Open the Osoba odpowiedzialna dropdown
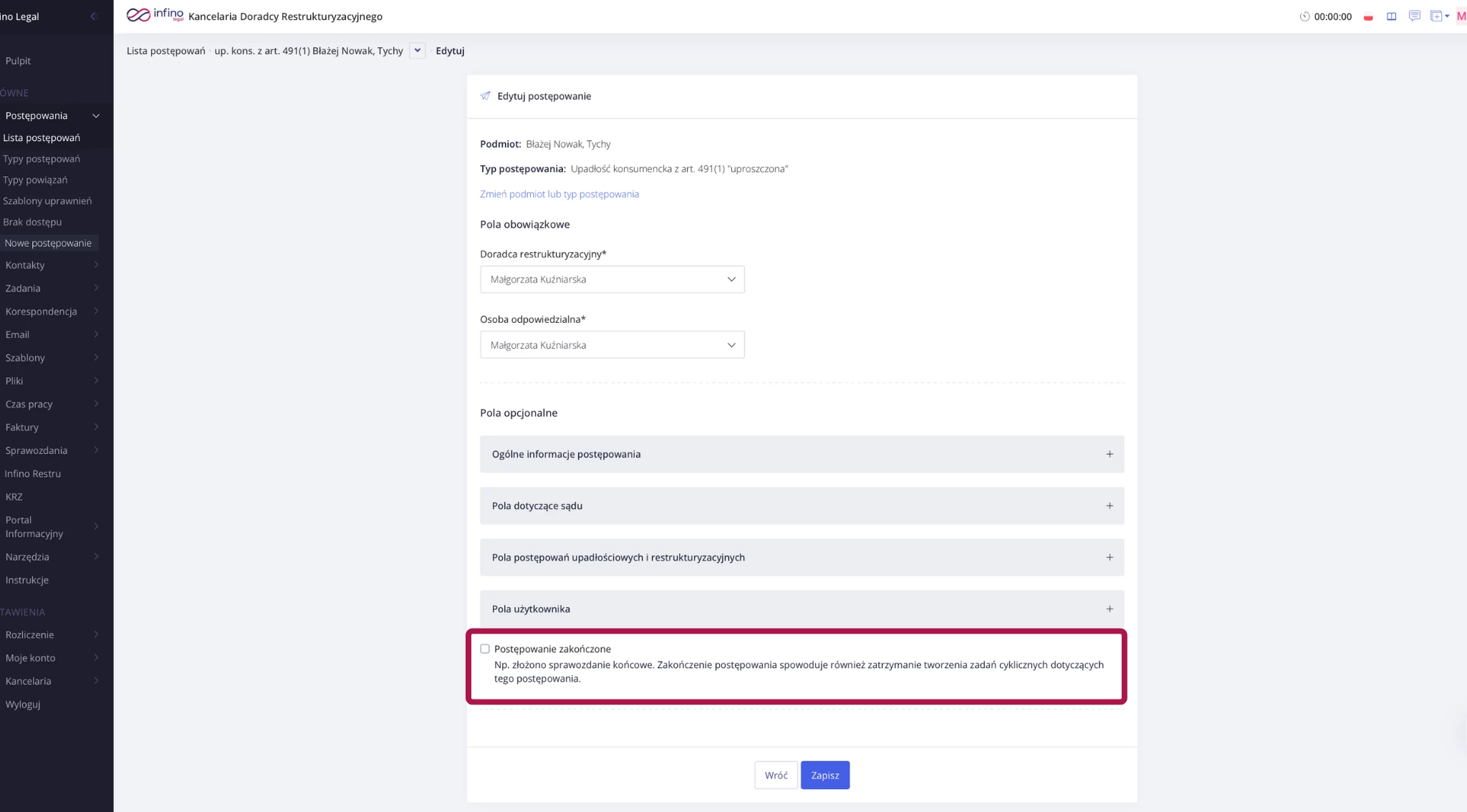This screenshot has height=812, width=1467. click(x=612, y=345)
